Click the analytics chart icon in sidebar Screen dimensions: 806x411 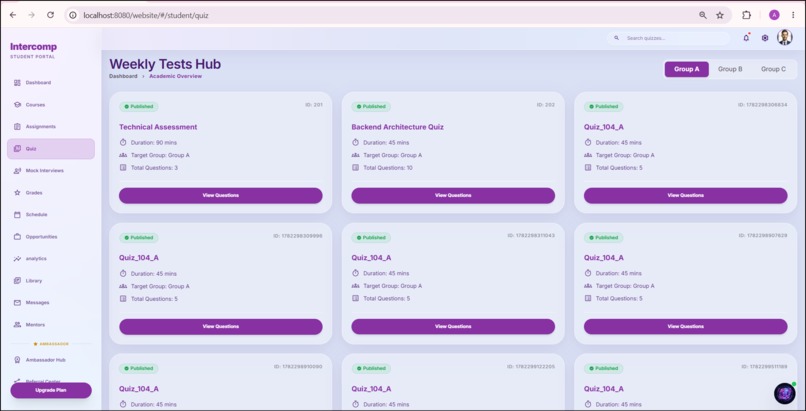point(17,258)
